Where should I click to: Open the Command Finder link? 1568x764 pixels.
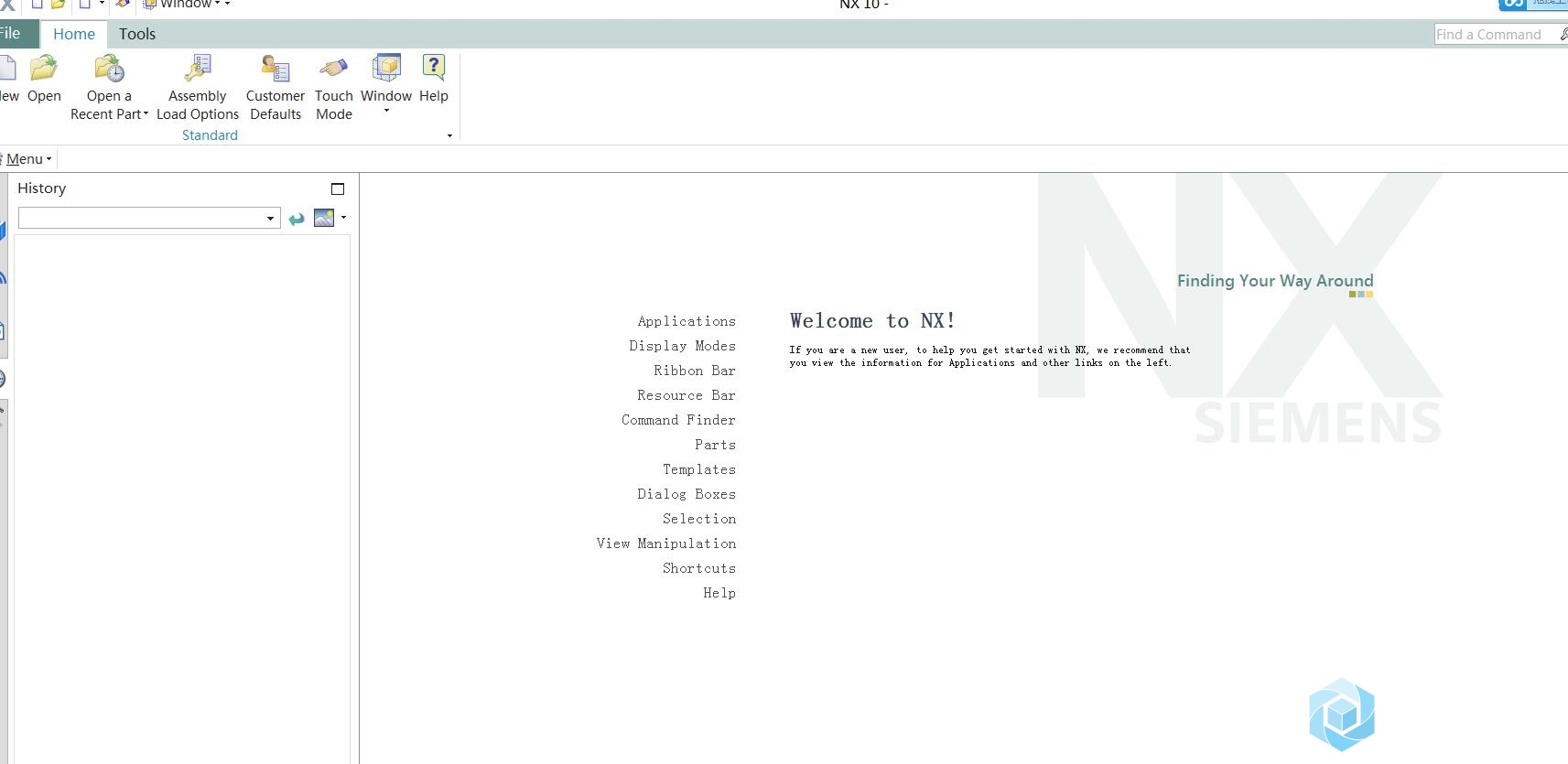point(678,420)
